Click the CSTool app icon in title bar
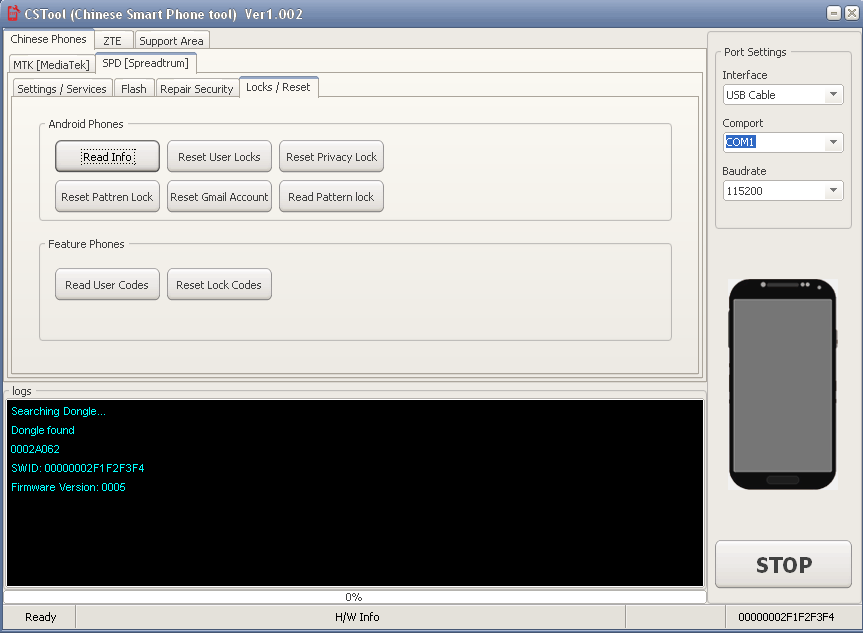The image size is (863, 633). click(13, 13)
